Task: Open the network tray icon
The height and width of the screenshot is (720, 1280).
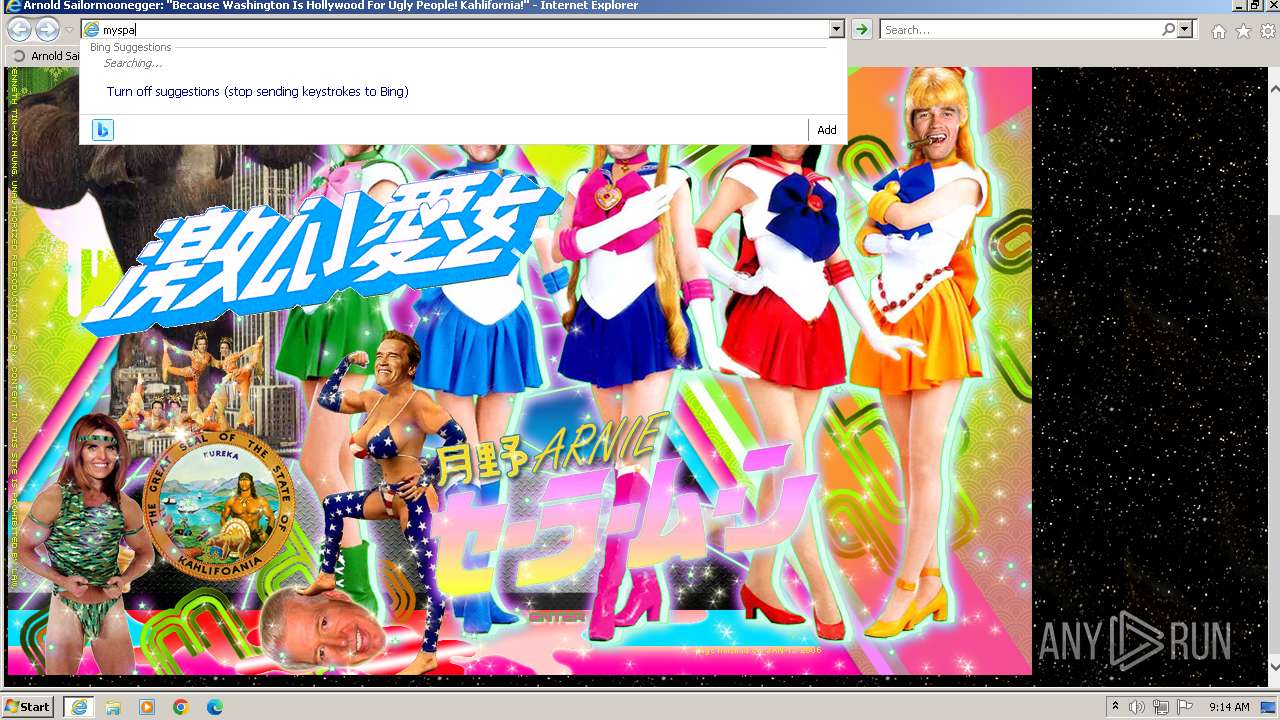Action: click(1161, 707)
